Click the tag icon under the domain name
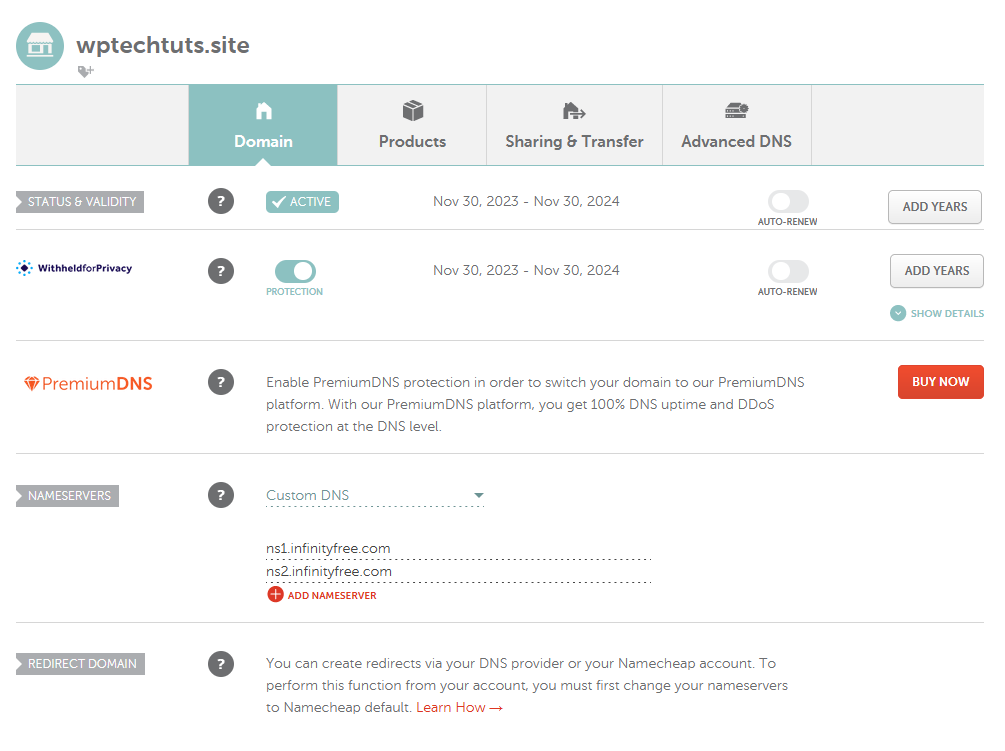This screenshot has width=1005, height=751. (x=86, y=71)
